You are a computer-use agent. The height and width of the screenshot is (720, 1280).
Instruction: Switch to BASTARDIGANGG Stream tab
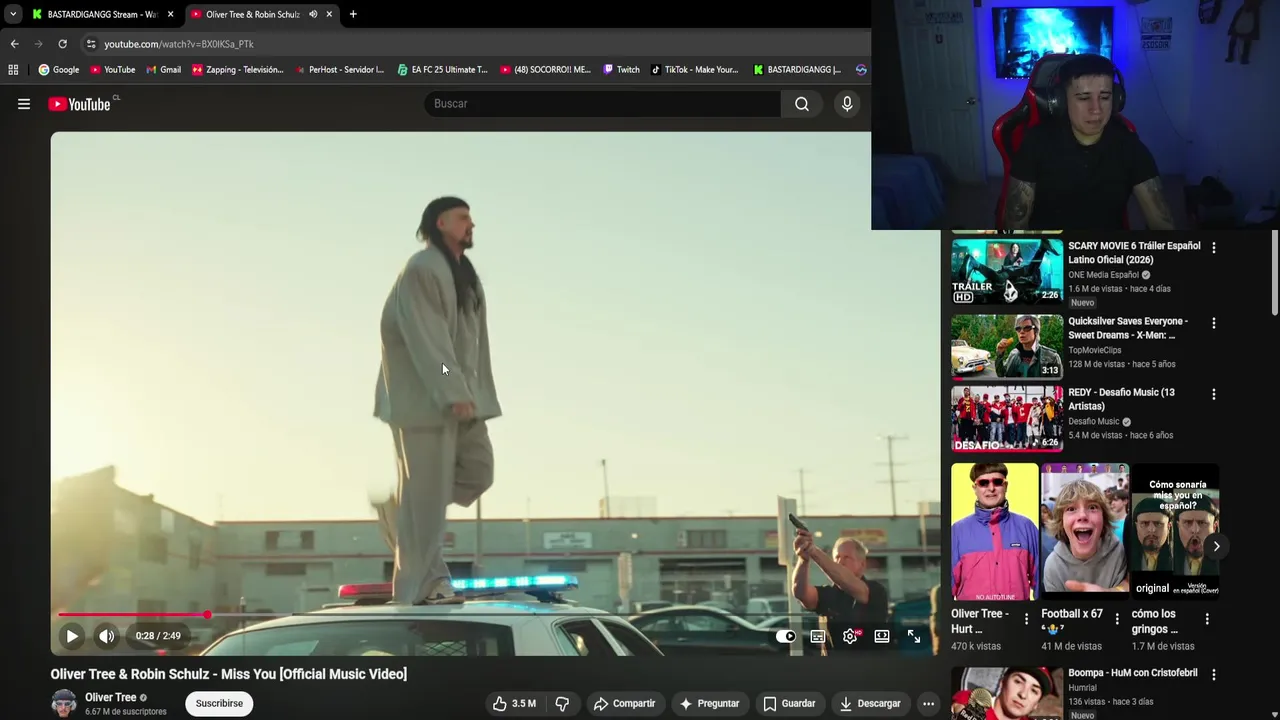click(102, 14)
